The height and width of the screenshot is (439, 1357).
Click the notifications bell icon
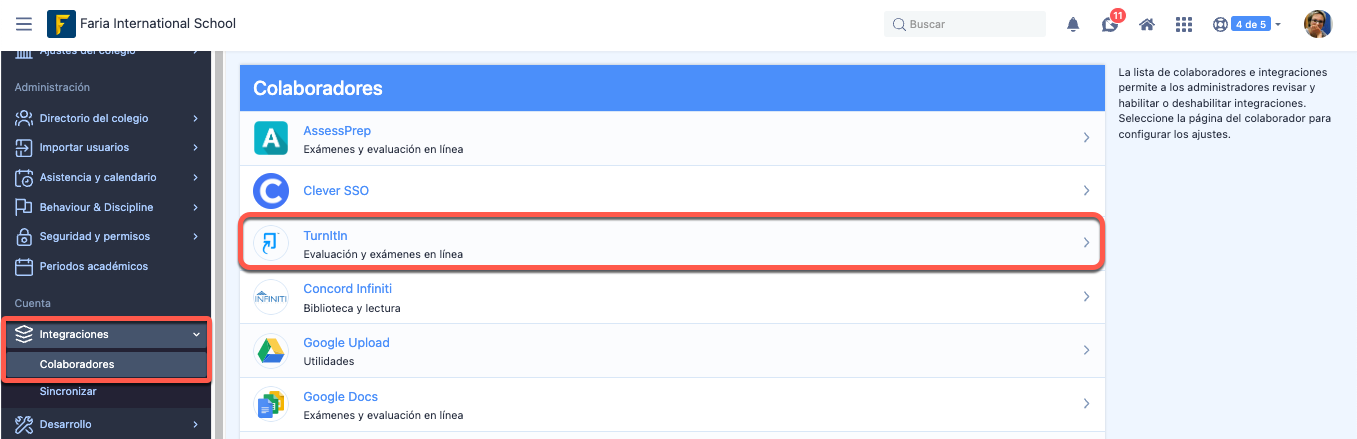click(x=1073, y=24)
